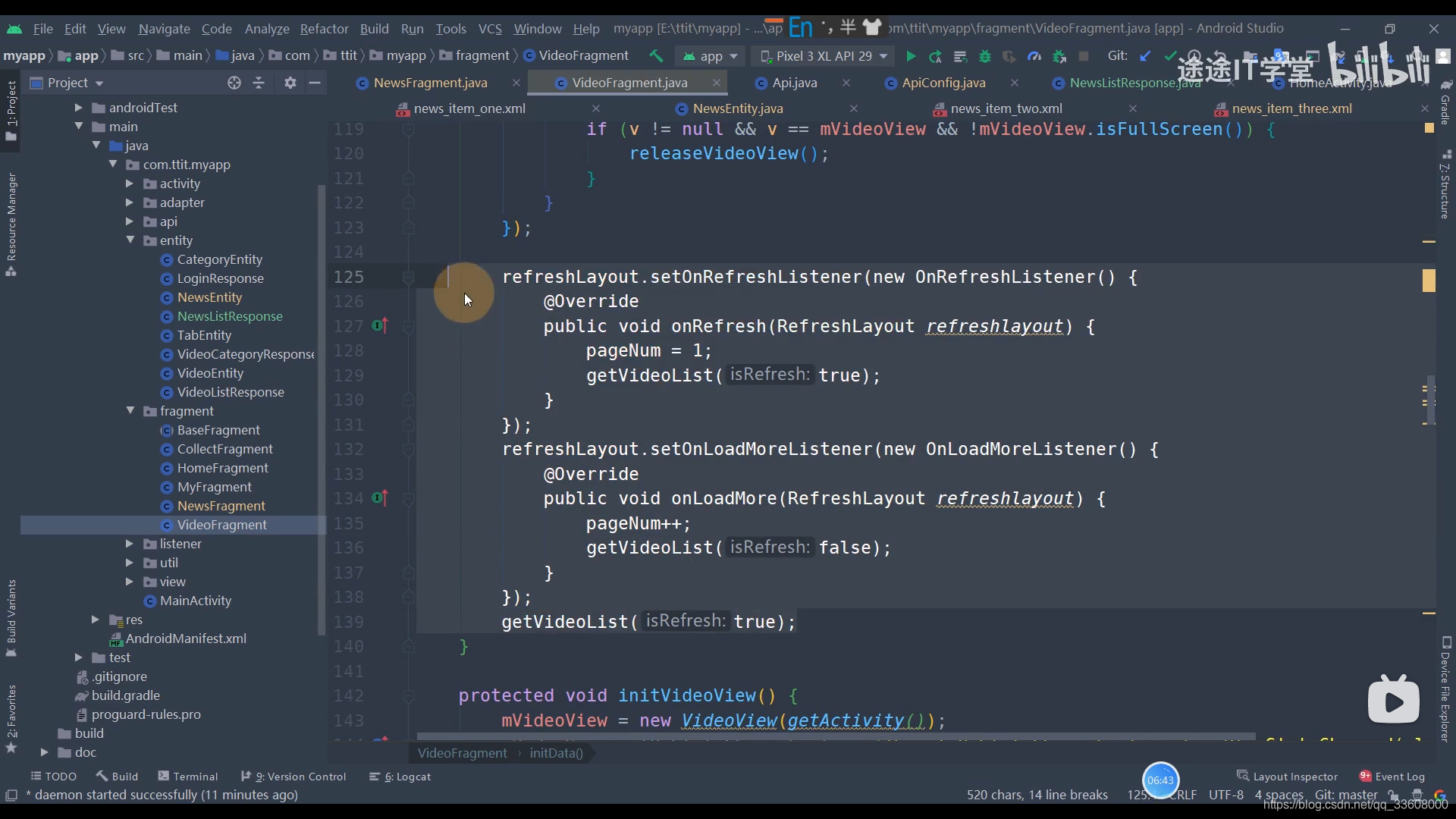The width and height of the screenshot is (1456, 819).
Task: Open the profiler gauge icon
Action: 1034,56
